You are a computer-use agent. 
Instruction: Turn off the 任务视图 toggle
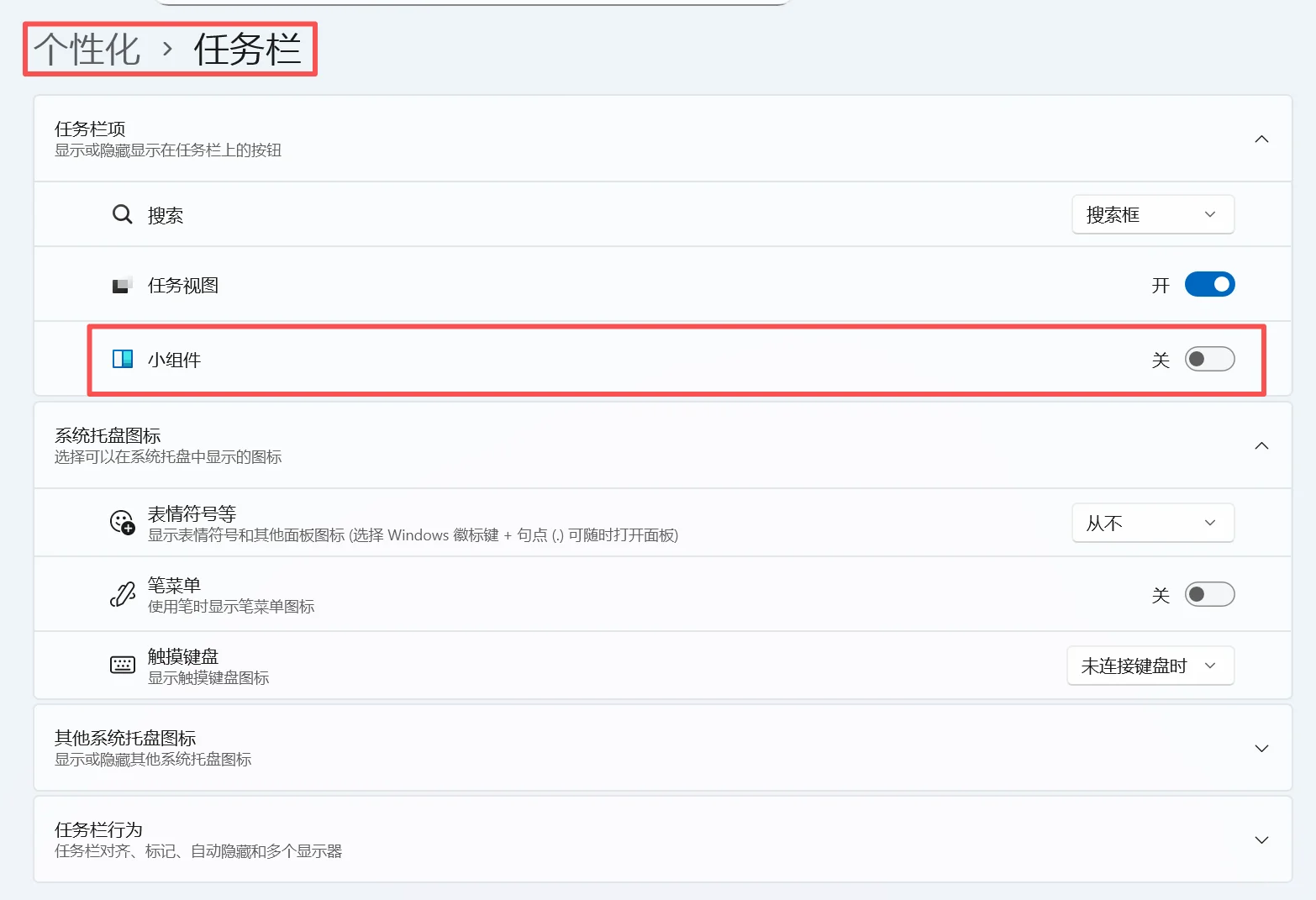[x=1209, y=284]
